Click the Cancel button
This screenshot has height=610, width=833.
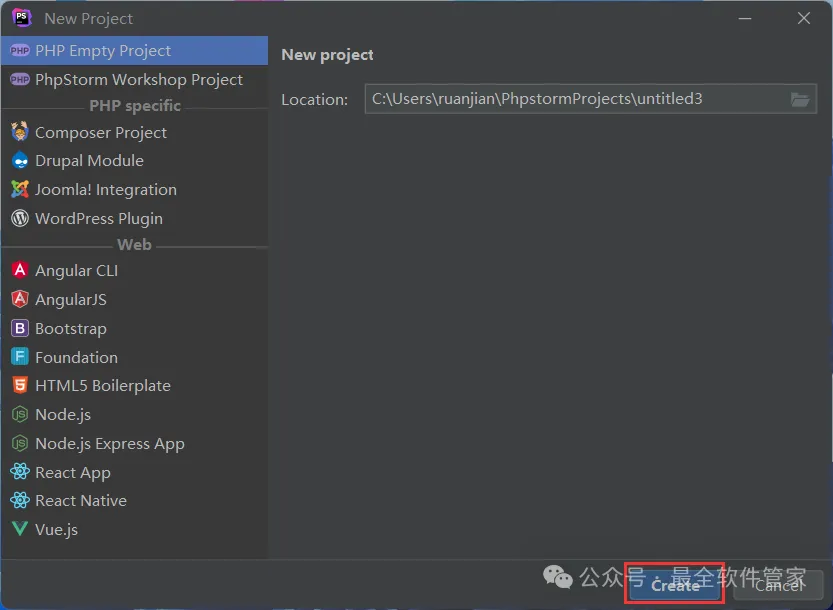pyautogui.click(x=779, y=585)
